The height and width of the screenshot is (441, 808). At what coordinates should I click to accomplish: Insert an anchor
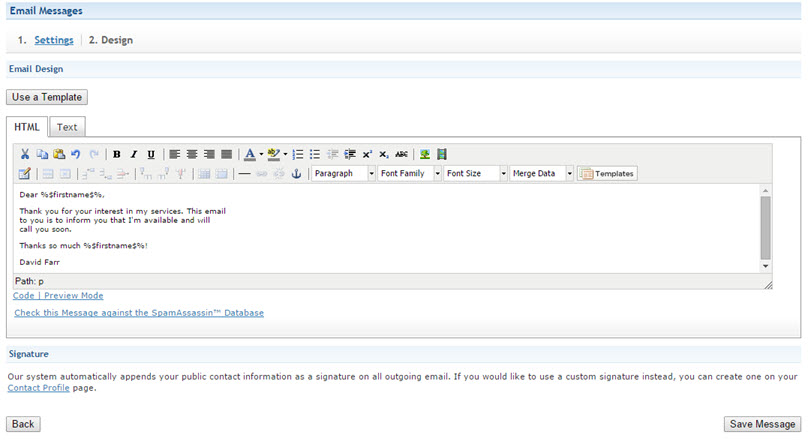tap(295, 174)
